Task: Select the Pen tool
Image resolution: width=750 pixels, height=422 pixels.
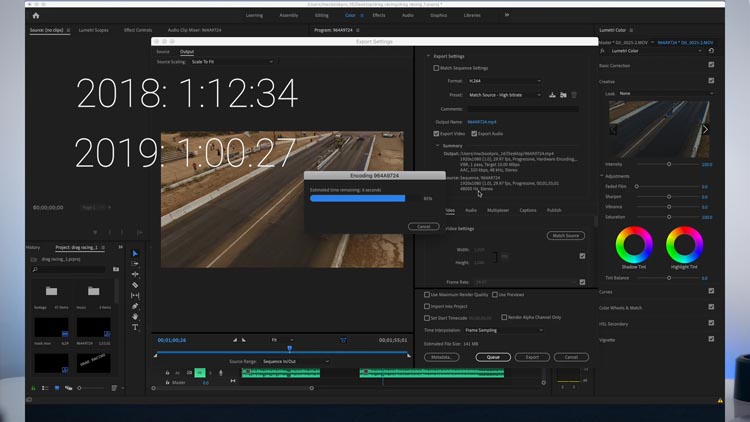Action: coord(135,306)
